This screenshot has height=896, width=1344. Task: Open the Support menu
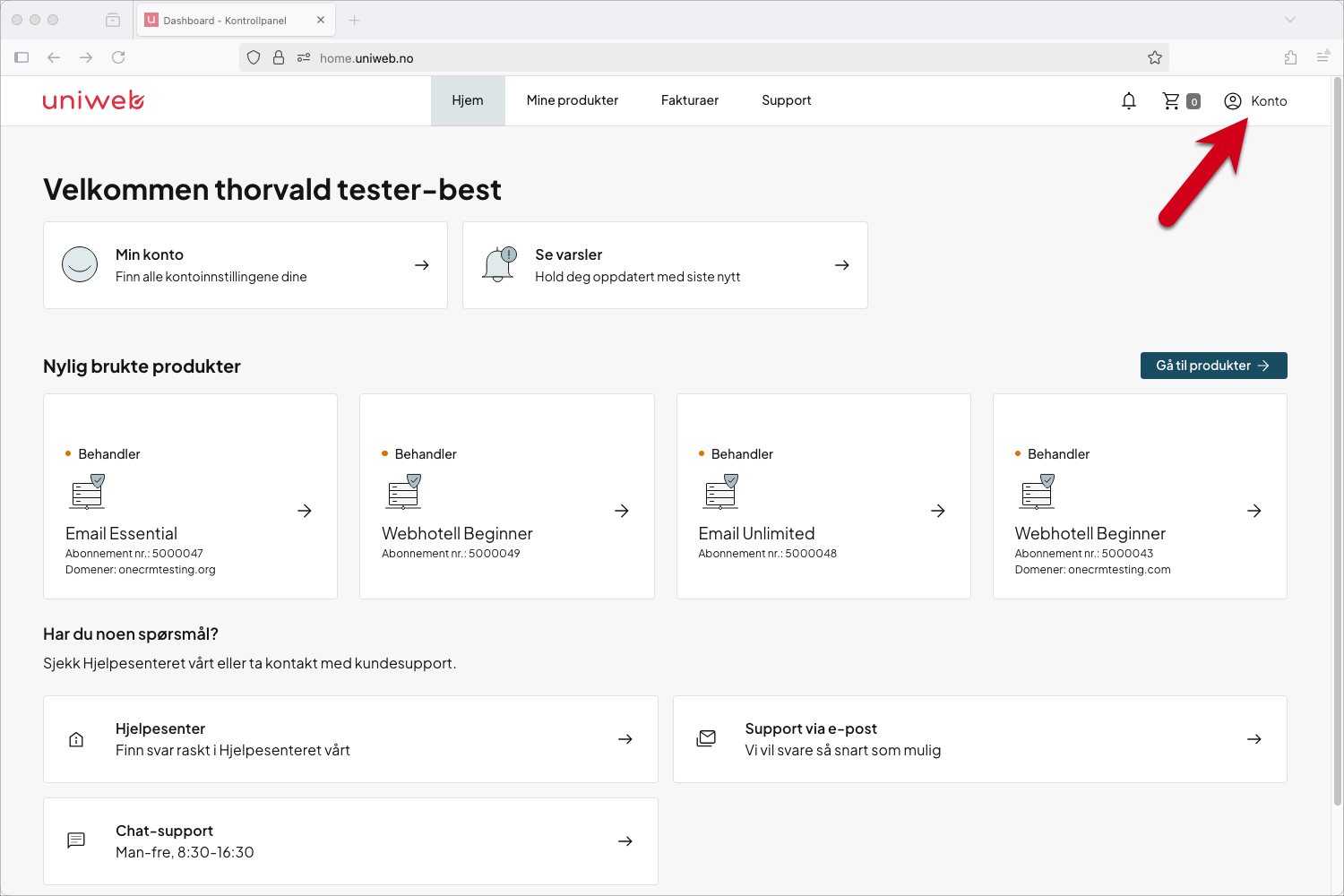tap(787, 100)
